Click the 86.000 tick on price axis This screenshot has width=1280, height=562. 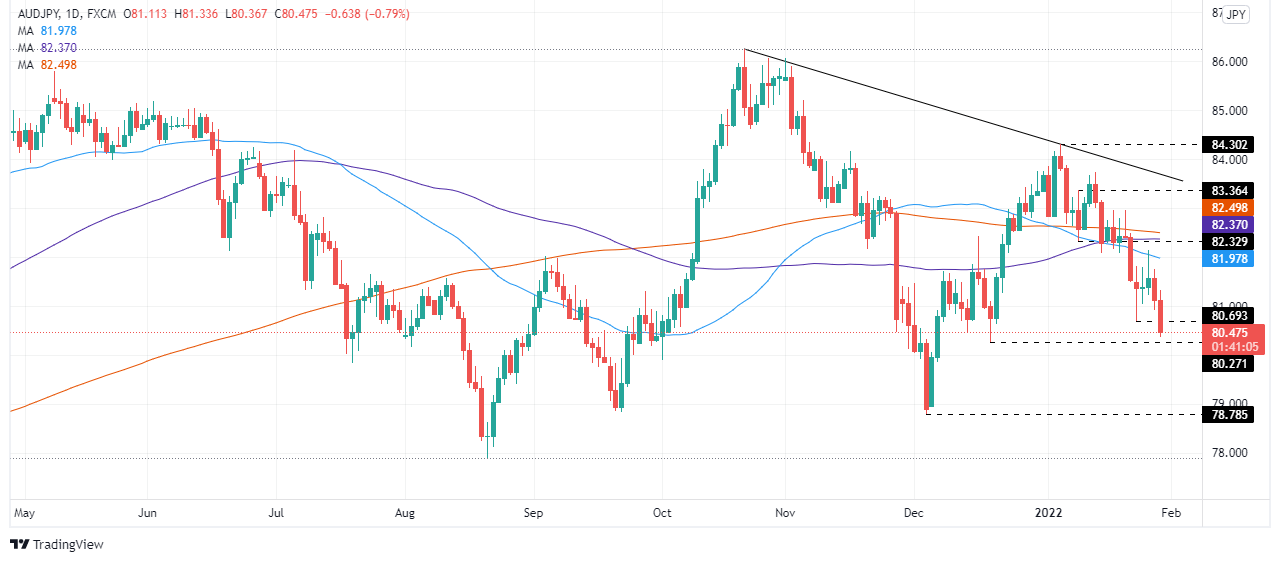click(x=1230, y=62)
